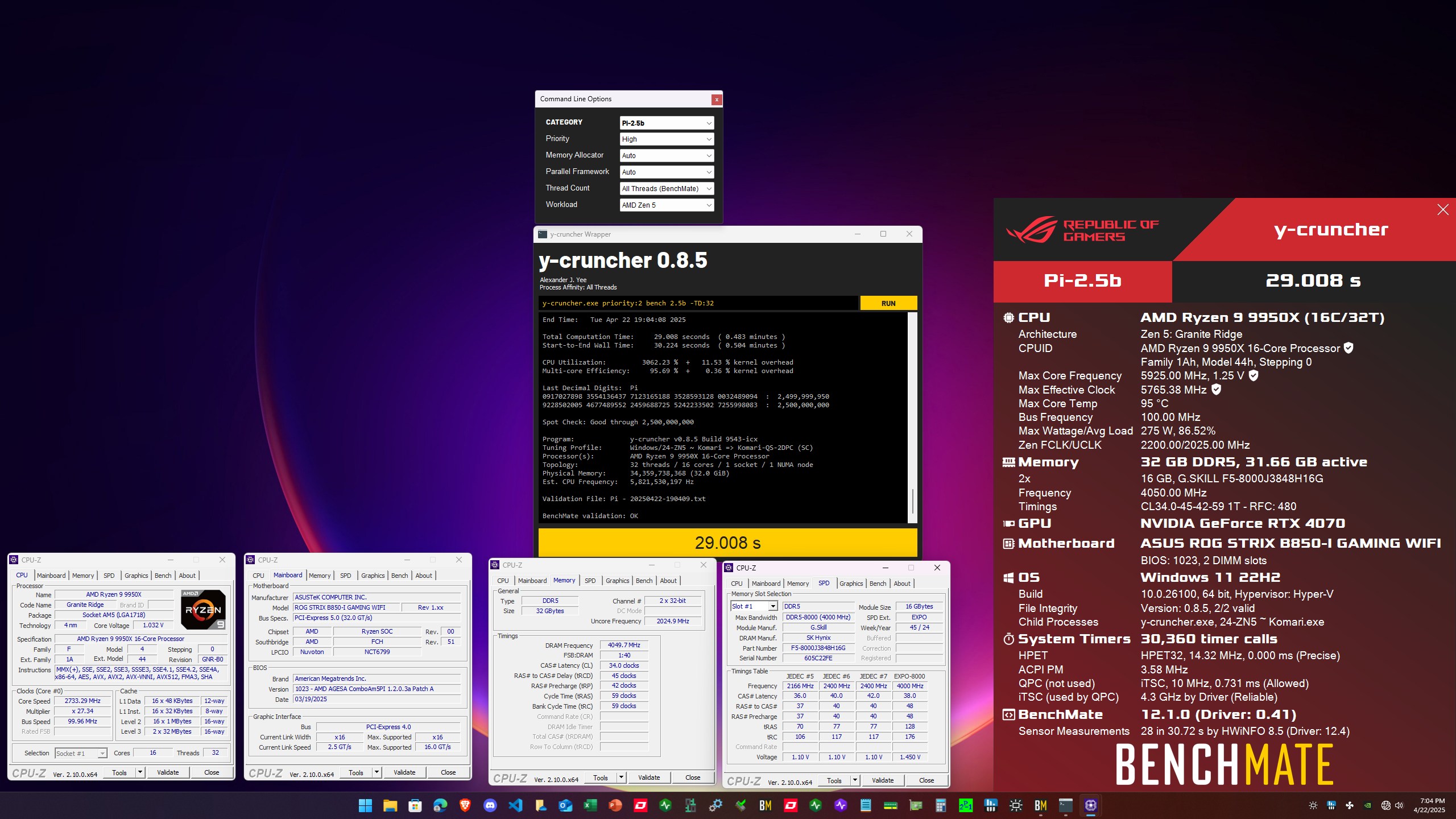Open About tab in the CPU-Z mainboard window

tap(424, 576)
